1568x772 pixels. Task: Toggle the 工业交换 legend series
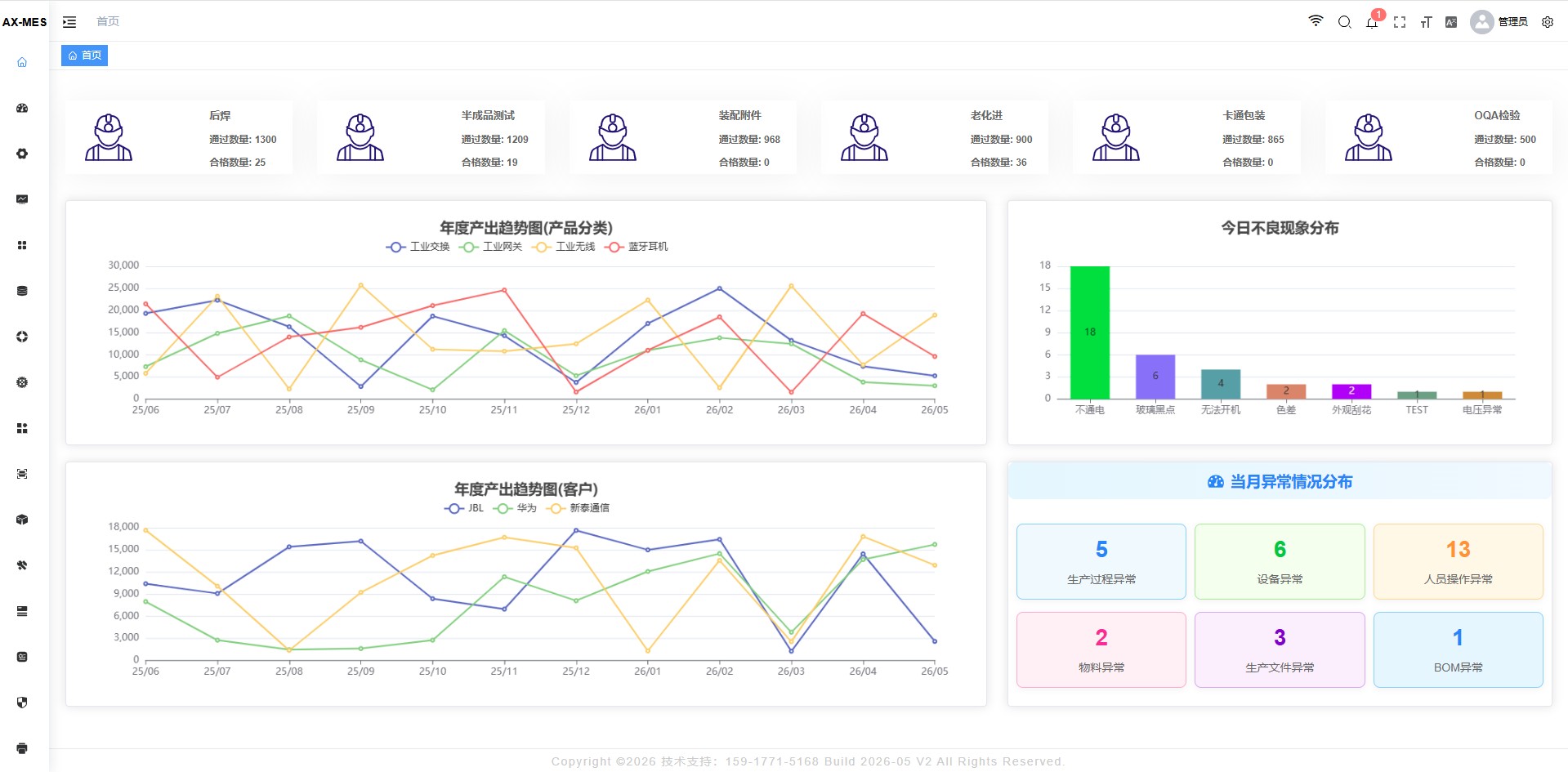click(418, 247)
